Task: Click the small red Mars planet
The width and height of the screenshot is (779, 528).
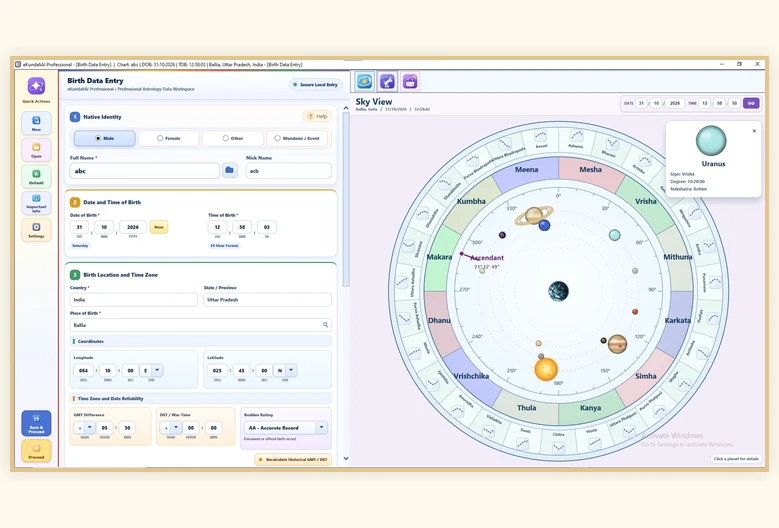Action: (x=635, y=312)
